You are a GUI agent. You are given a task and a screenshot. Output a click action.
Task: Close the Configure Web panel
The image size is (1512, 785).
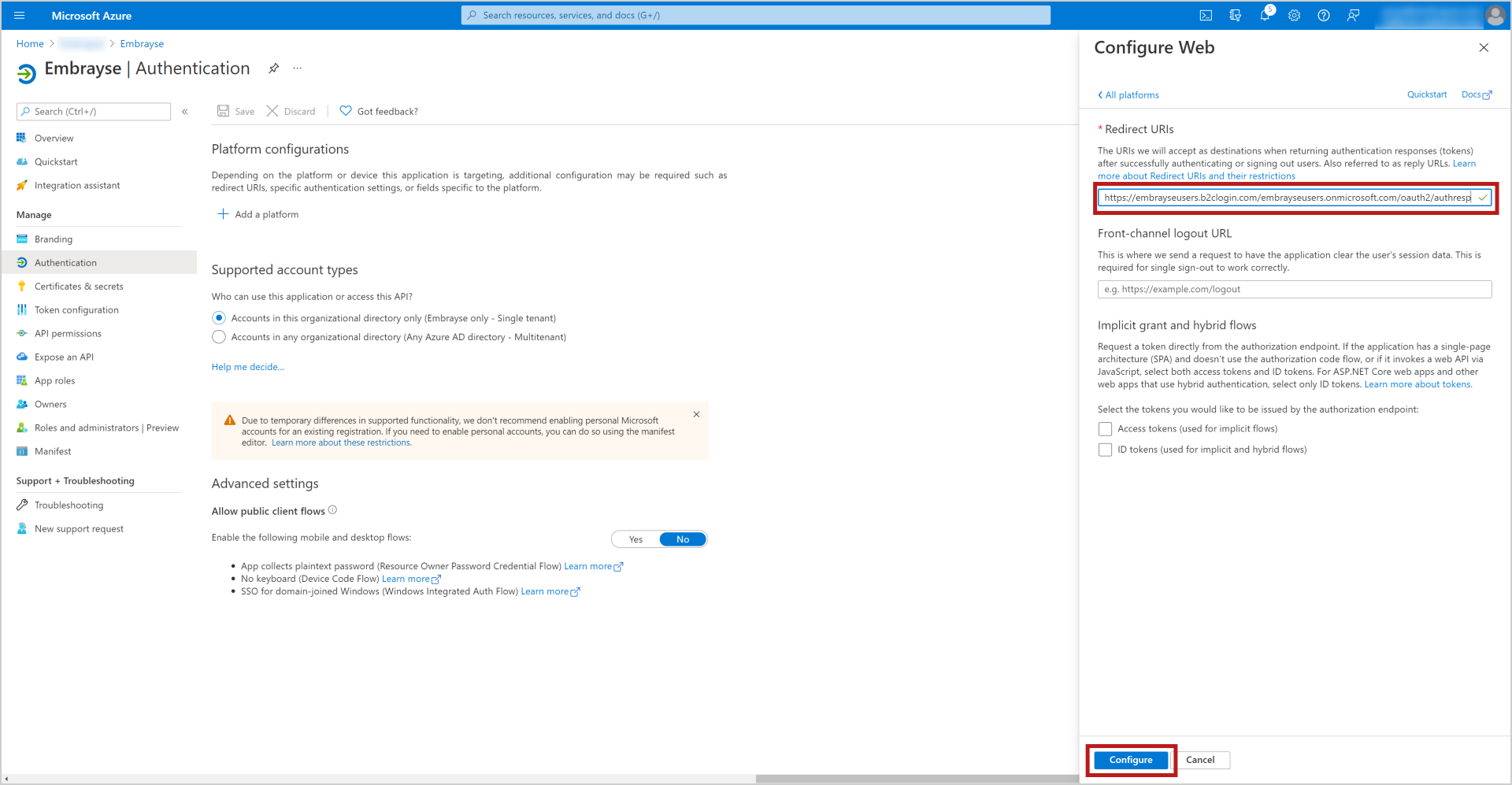pos(1484,48)
